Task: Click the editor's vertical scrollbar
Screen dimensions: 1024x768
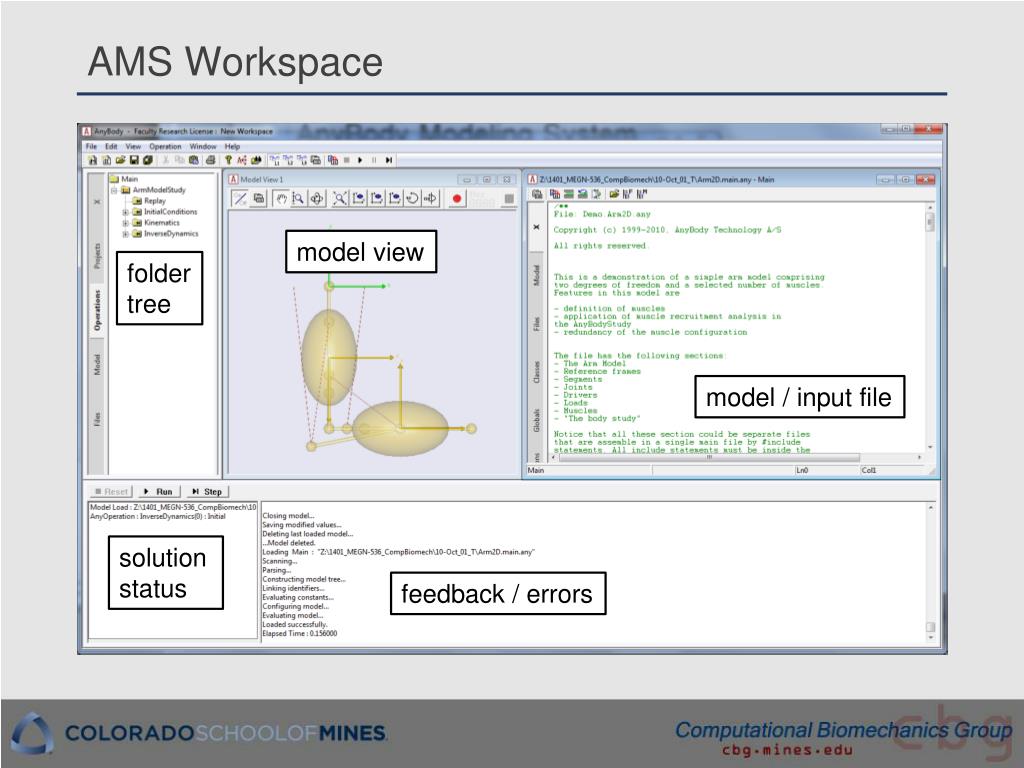Action: tap(930, 328)
